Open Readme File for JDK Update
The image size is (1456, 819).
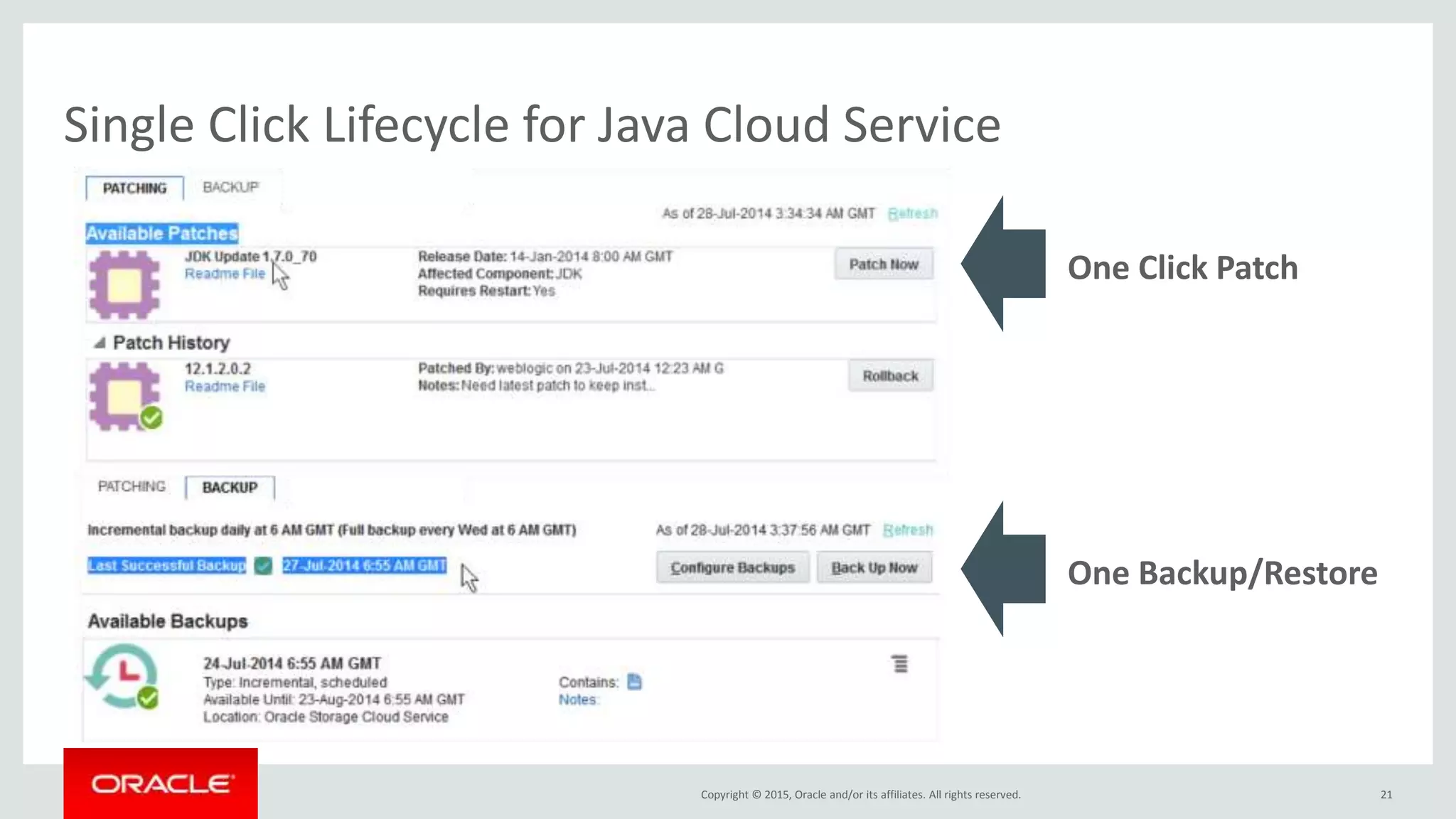(225, 274)
